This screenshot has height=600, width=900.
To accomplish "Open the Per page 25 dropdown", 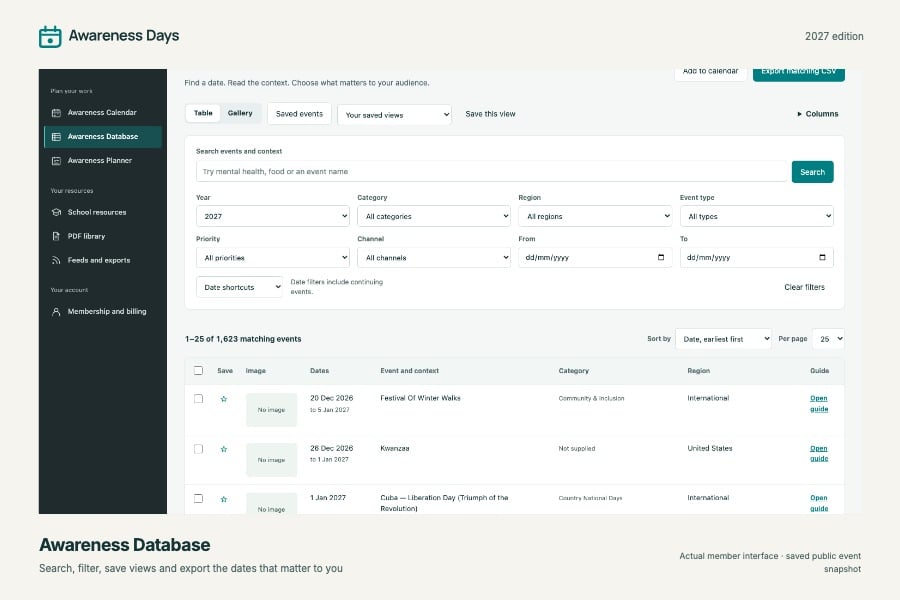I will tap(828, 339).
